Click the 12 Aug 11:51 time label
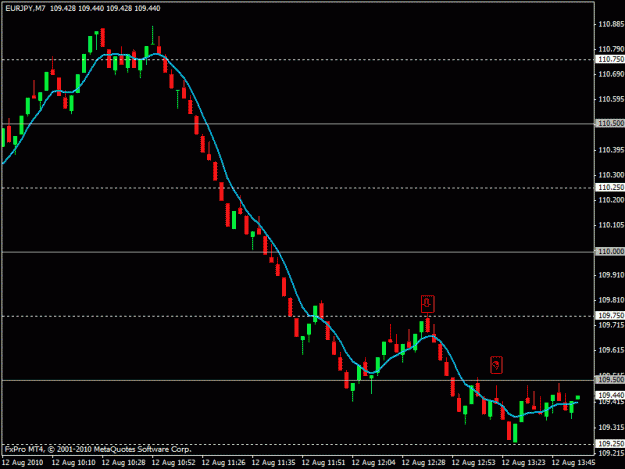This screenshot has height=469, width=625. coord(323,463)
